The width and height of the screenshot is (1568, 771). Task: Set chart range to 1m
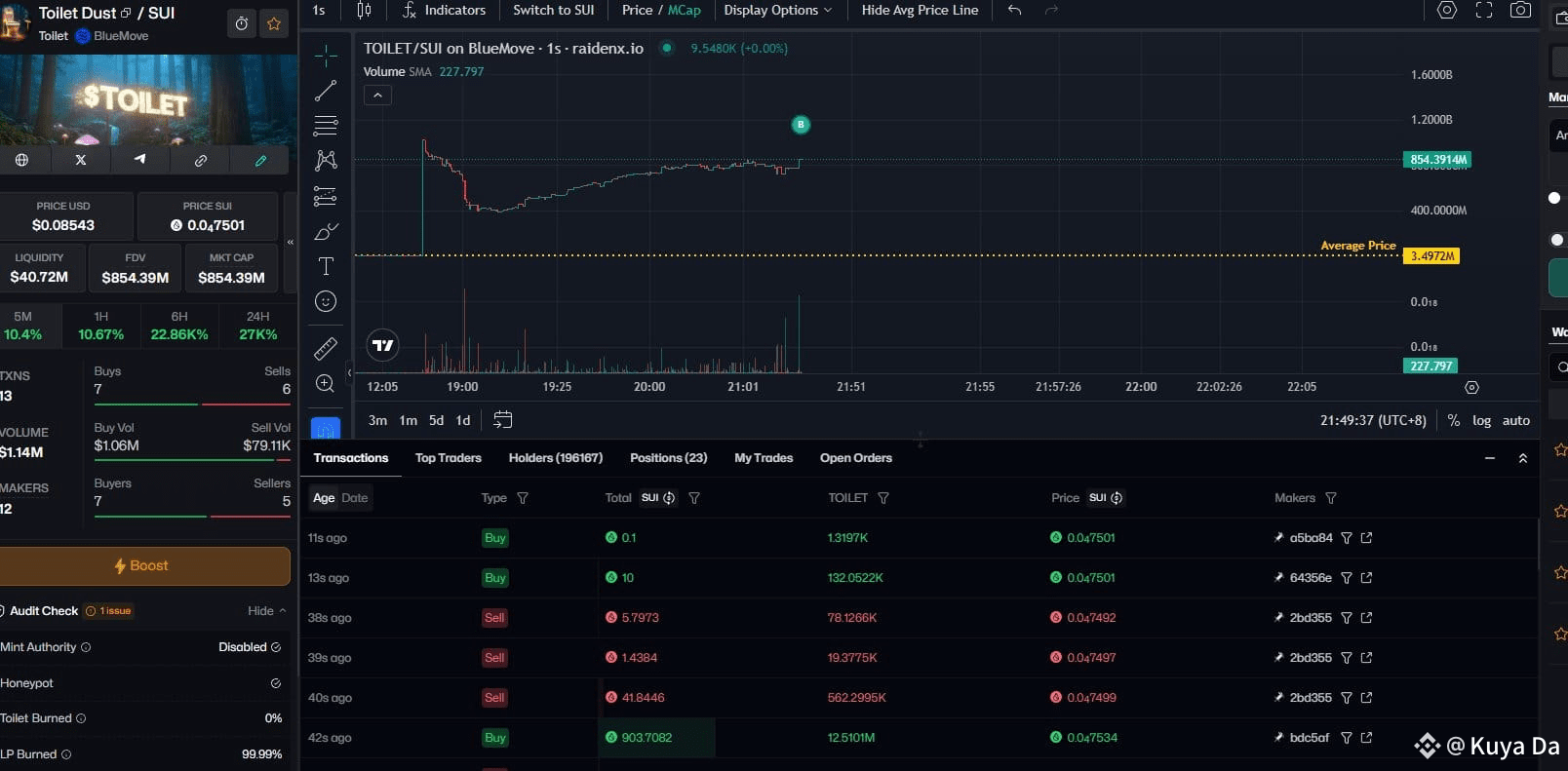click(408, 420)
